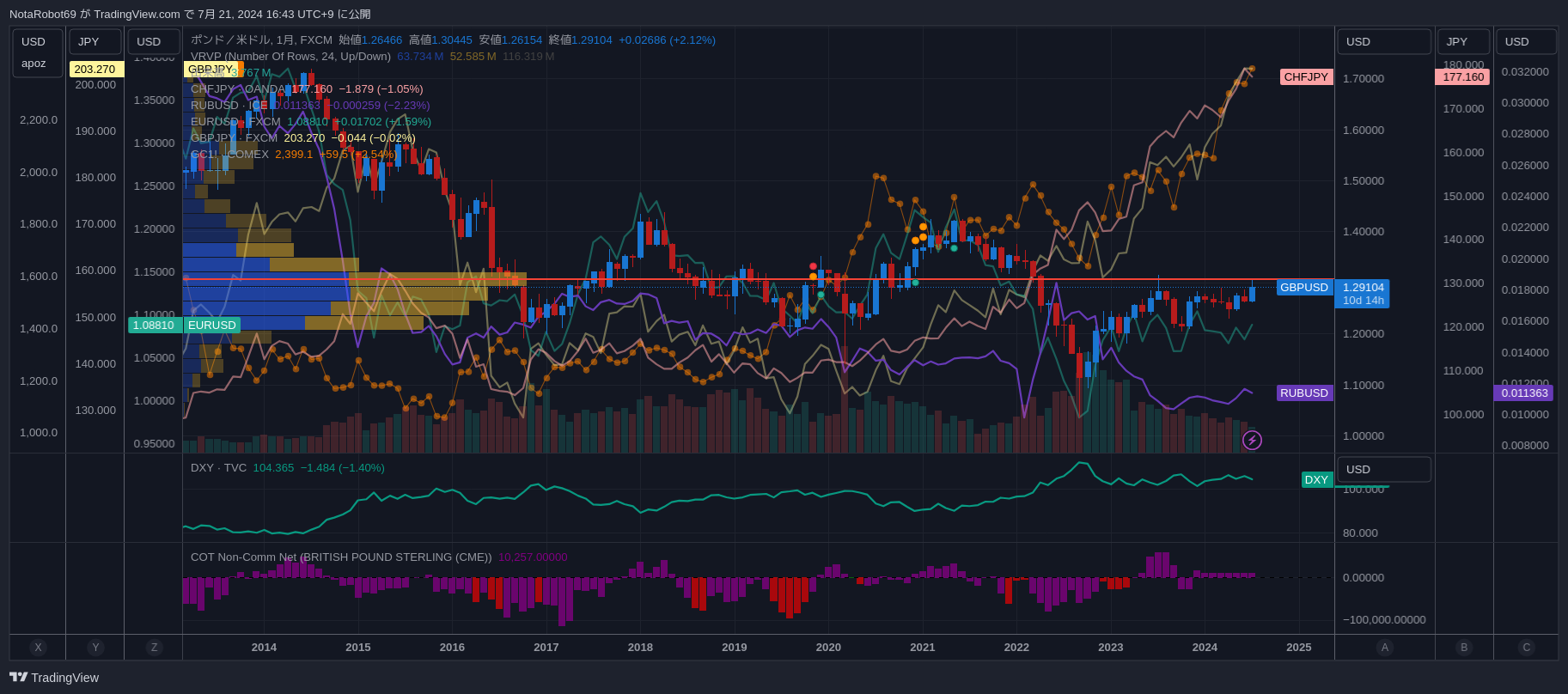Click the pink CHFJPY series label

click(x=1306, y=77)
